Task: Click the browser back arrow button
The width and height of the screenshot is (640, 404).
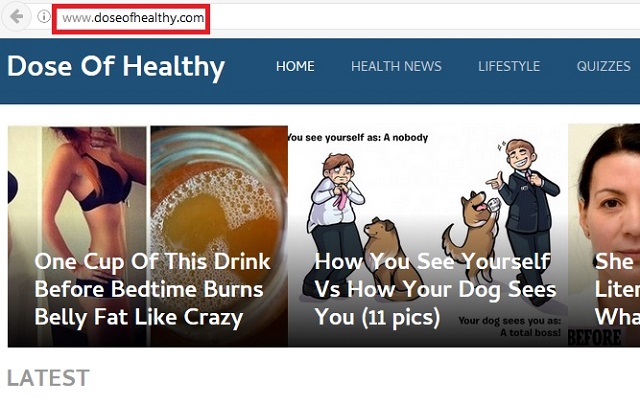Action: pyautogui.click(x=16, y=17)
